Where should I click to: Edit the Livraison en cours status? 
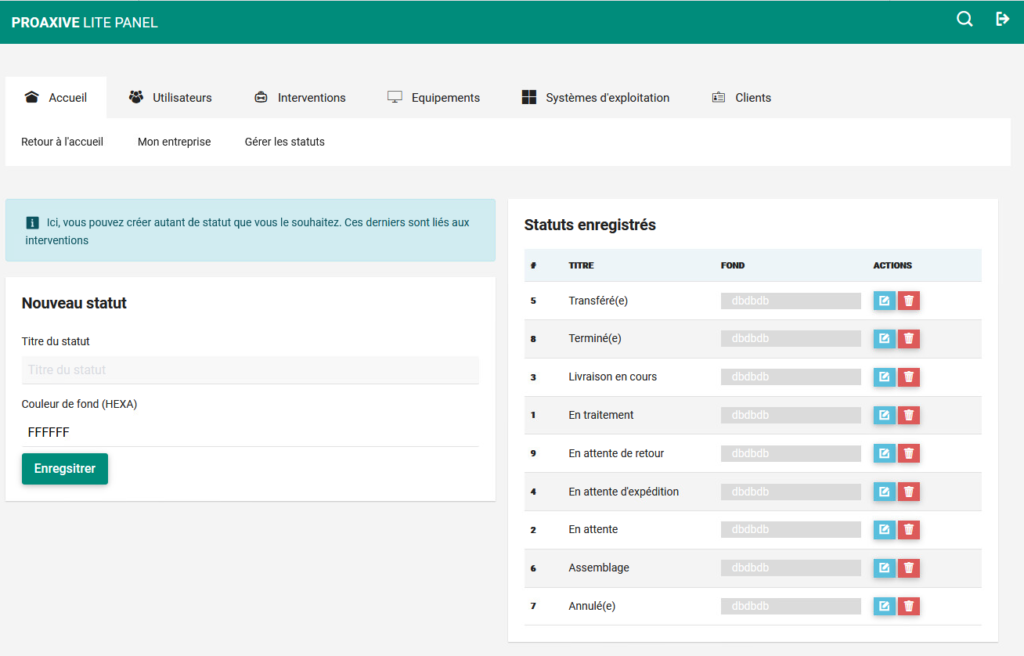[884, 377]
